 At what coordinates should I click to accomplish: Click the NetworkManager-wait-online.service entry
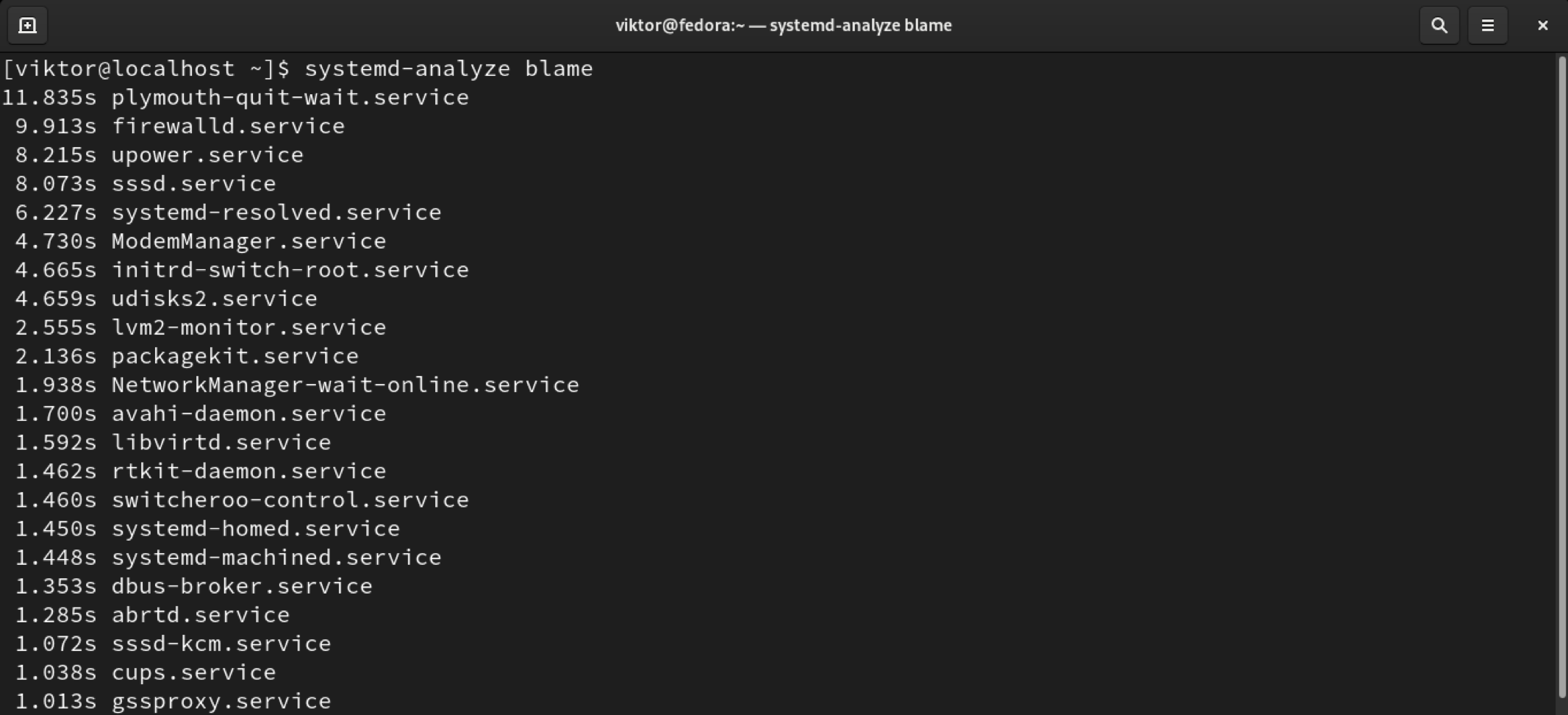point(345,385)
